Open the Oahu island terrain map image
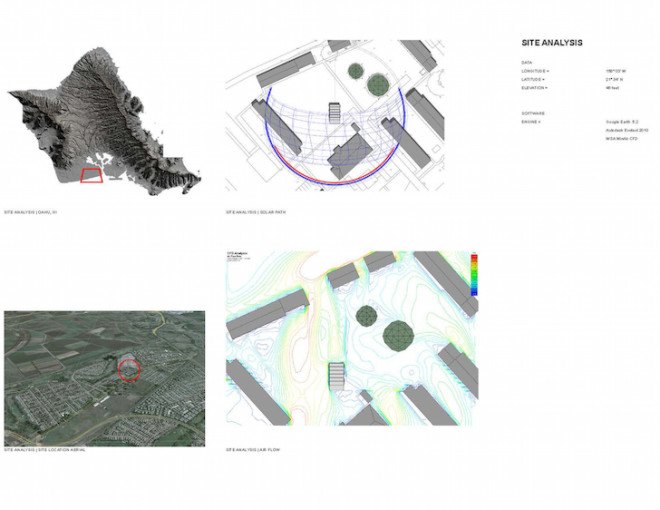This screenshot has width=660, height=510. (x=104, y=122)
